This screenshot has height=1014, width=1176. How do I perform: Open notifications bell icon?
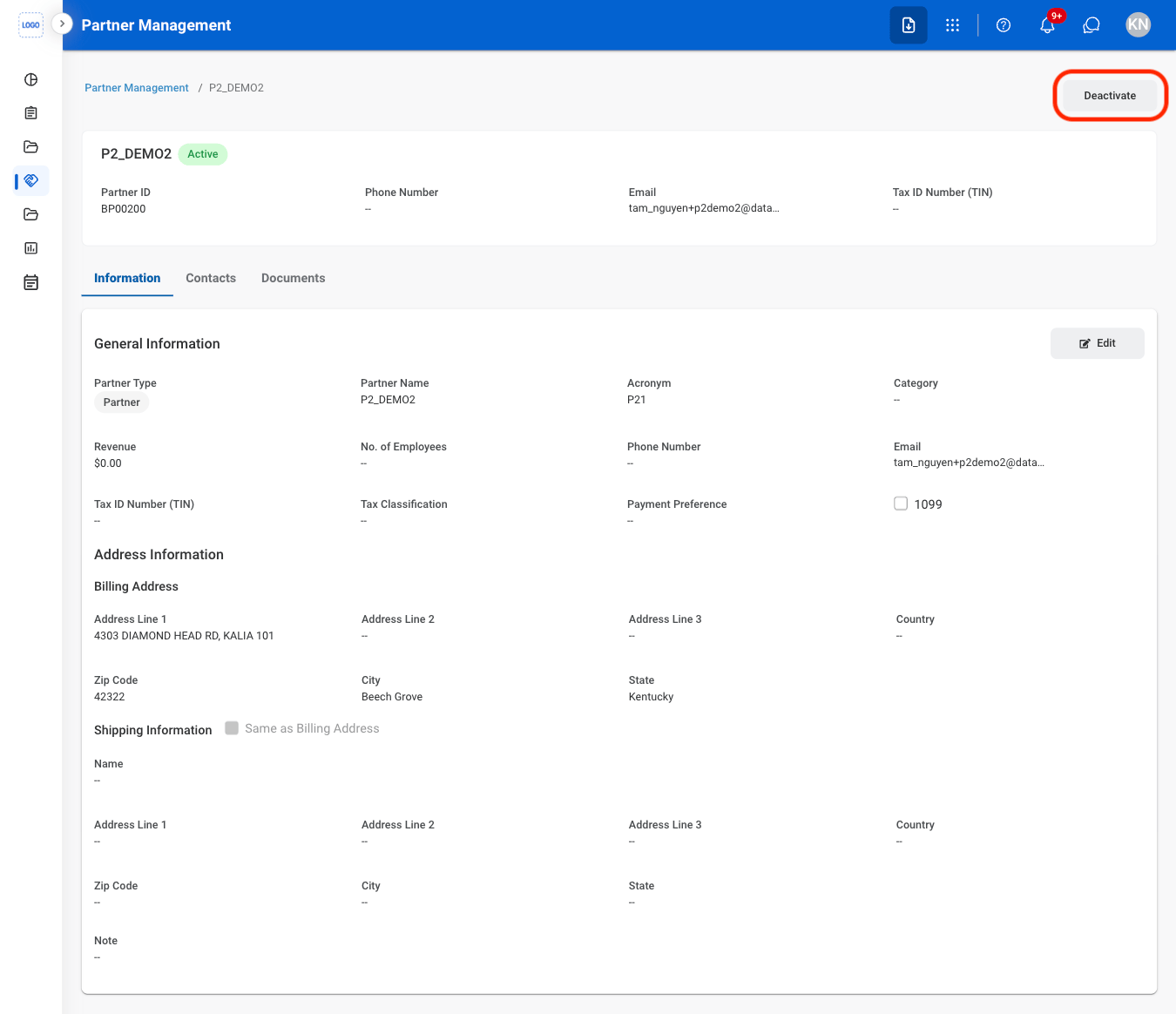pos(1048,25)
